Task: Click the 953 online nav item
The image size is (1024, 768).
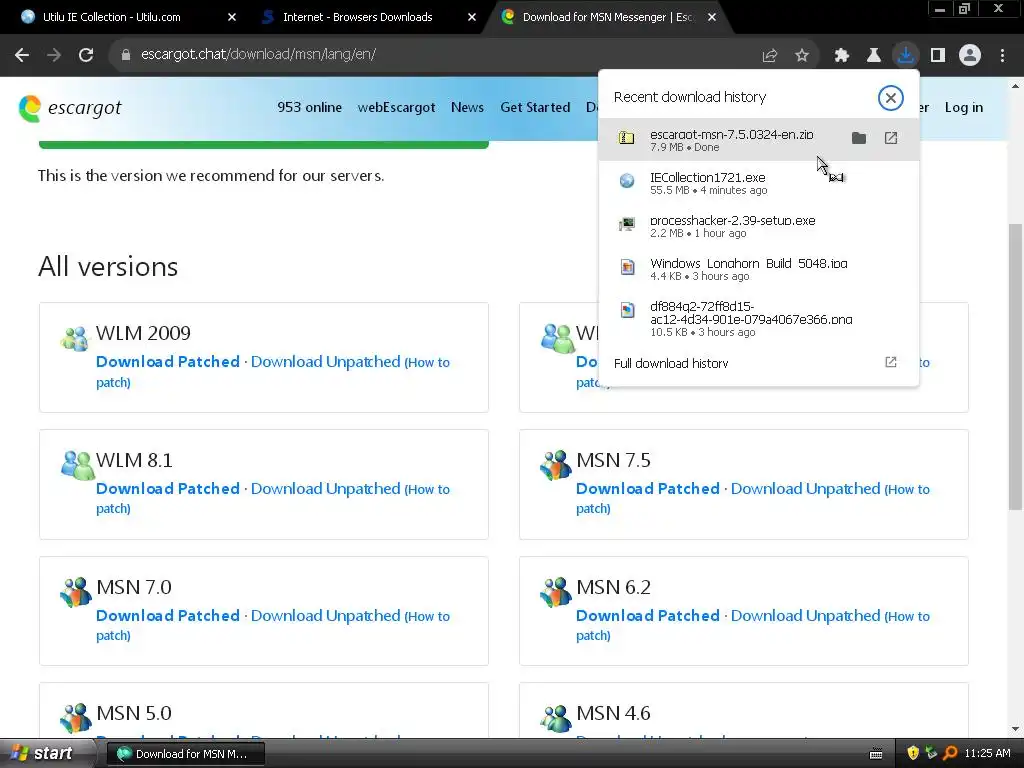Action: (310, 108)
